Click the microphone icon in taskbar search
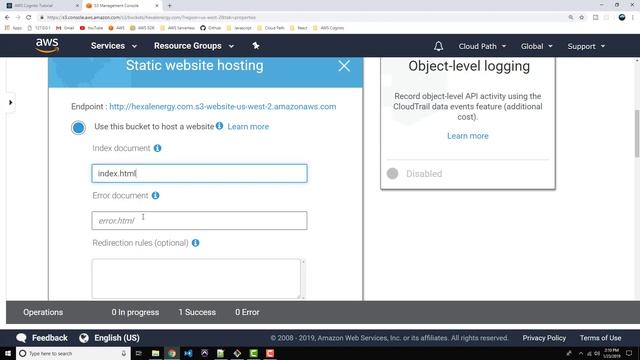The width and height of the screenshot is (640, 360). click(124, 353)
